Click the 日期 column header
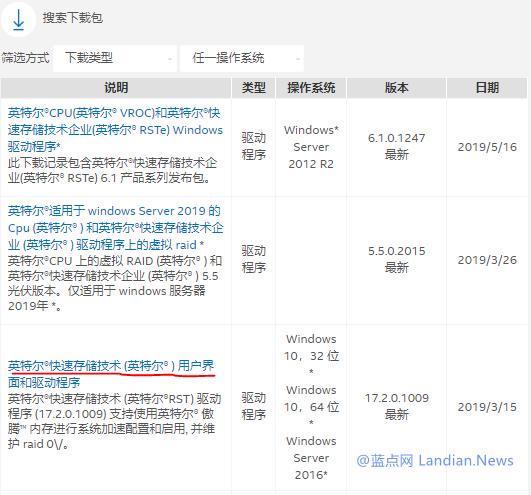This screenshot has height=495, width=531. (487, 88)
